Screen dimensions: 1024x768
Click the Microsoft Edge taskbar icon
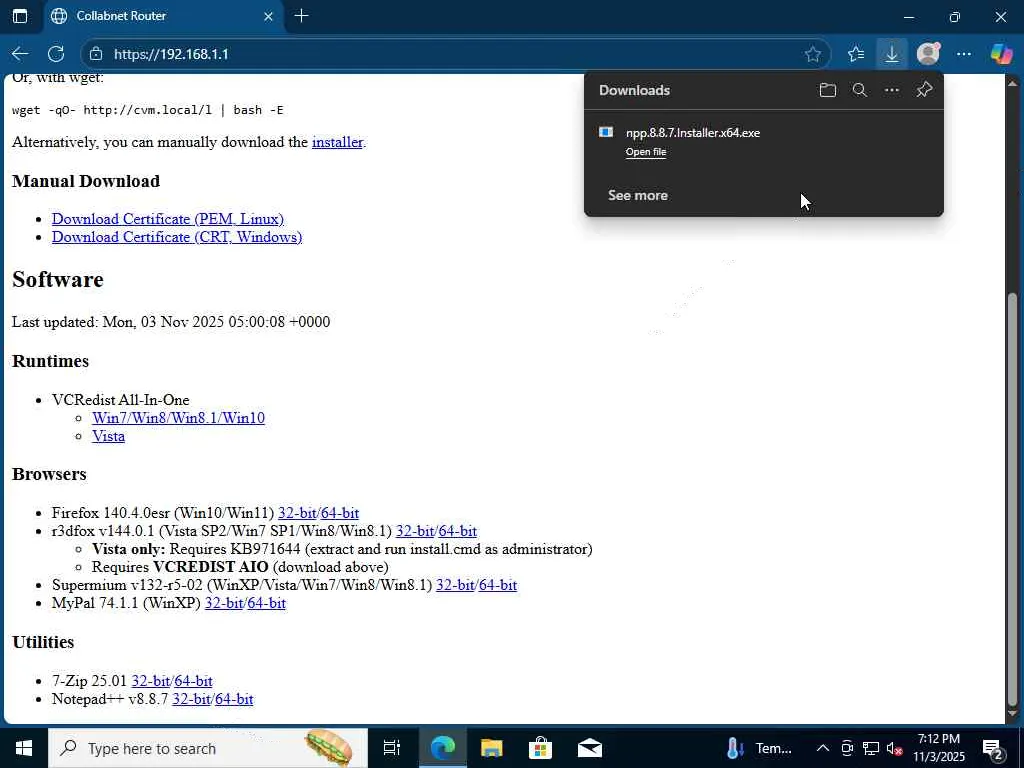442,748
